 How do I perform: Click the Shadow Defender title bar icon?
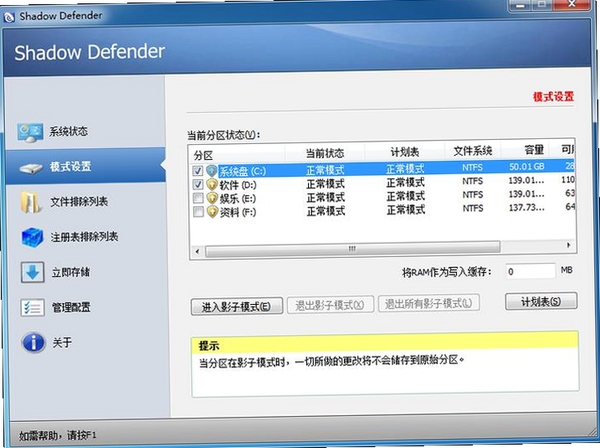[x=9, y=17]
